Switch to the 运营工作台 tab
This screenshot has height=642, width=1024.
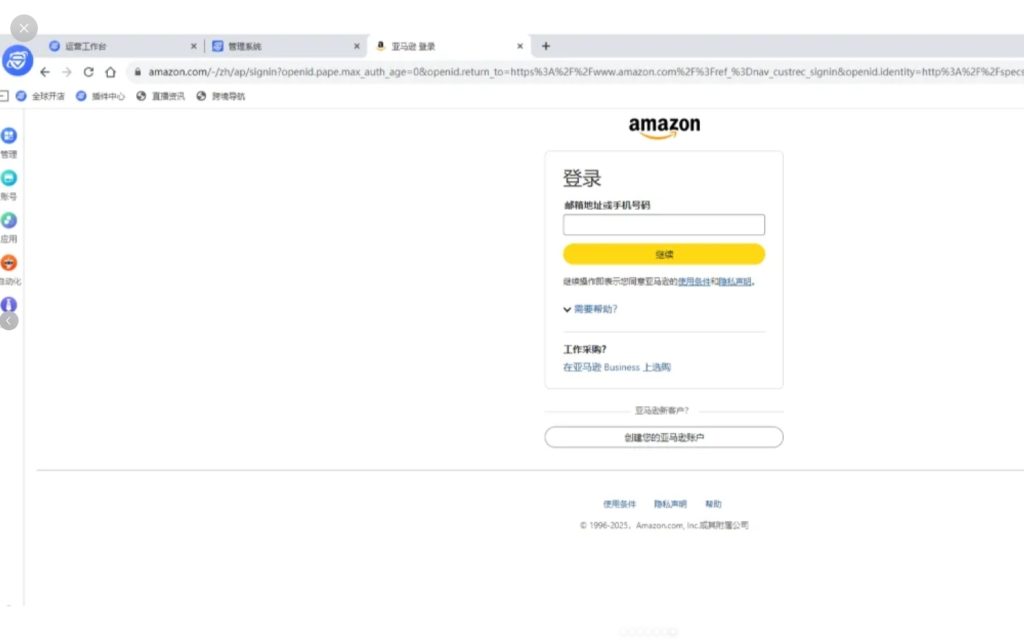(x=123, y=46)
